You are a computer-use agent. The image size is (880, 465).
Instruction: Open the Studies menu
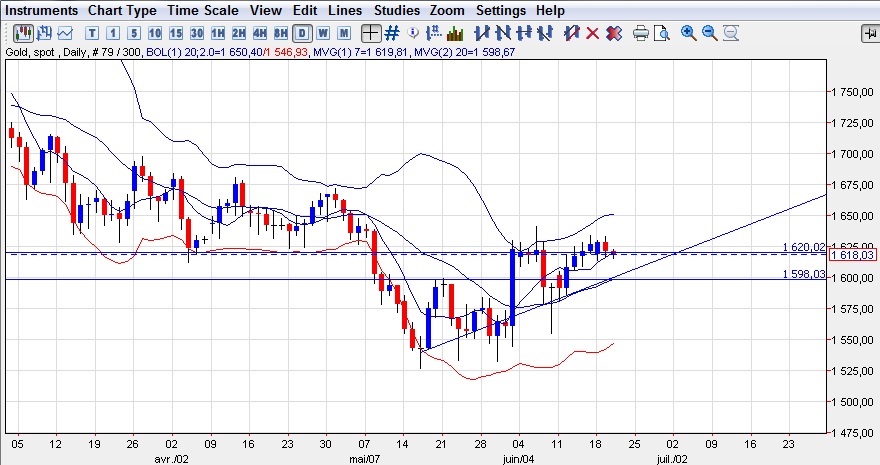point(396,10)
